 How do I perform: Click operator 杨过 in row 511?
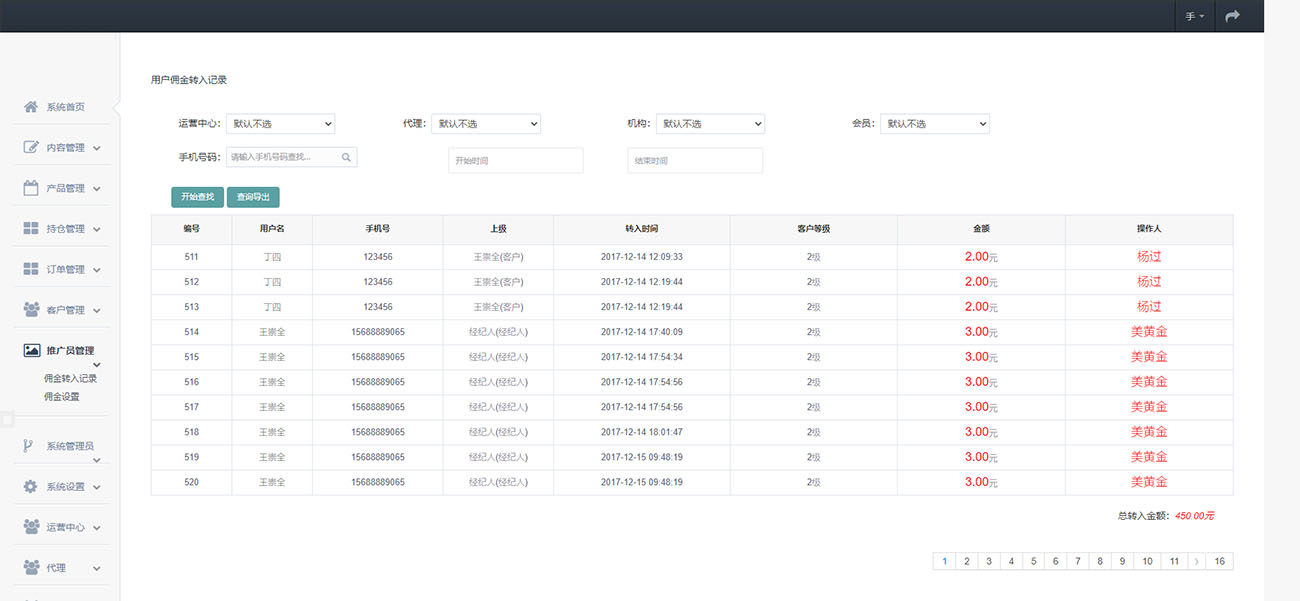click(x=1149, y=257)
